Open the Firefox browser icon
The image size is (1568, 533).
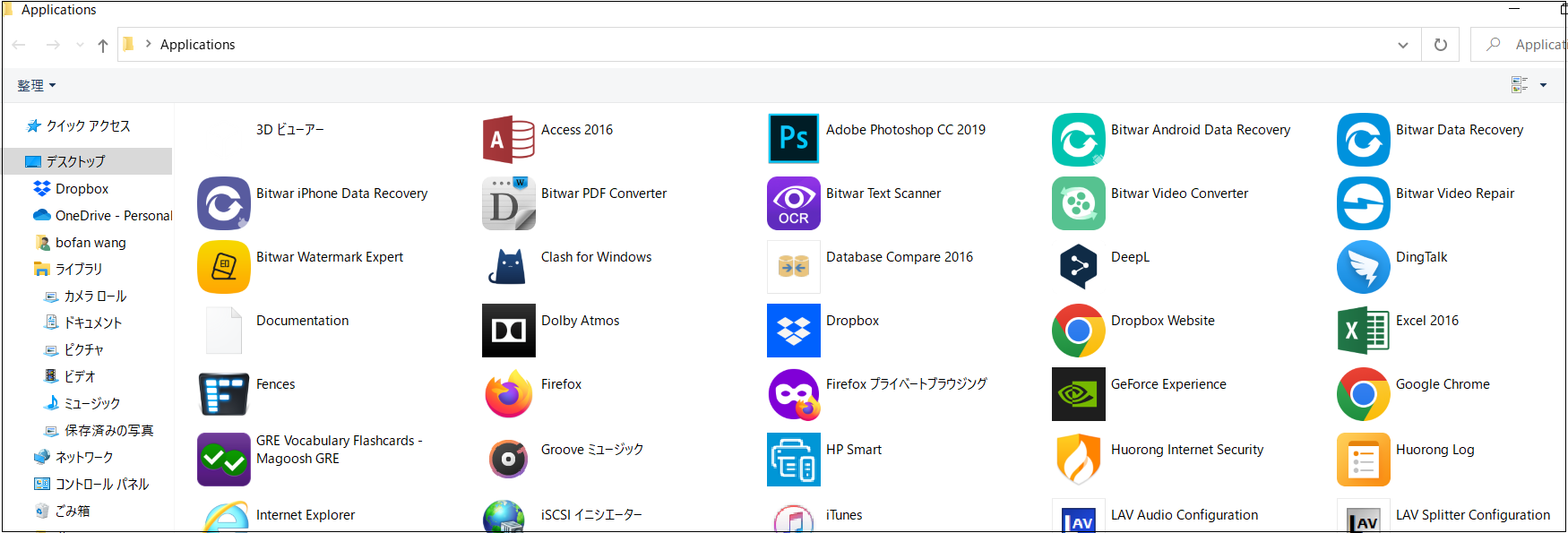click(x=508, y=394)
